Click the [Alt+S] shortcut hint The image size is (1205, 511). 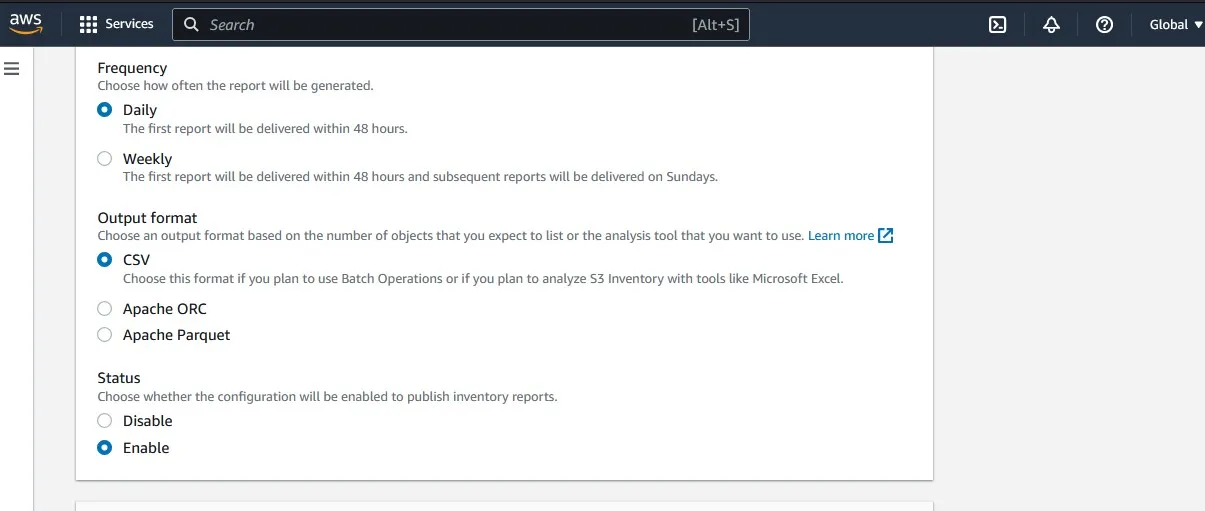(x=716, y=25)
